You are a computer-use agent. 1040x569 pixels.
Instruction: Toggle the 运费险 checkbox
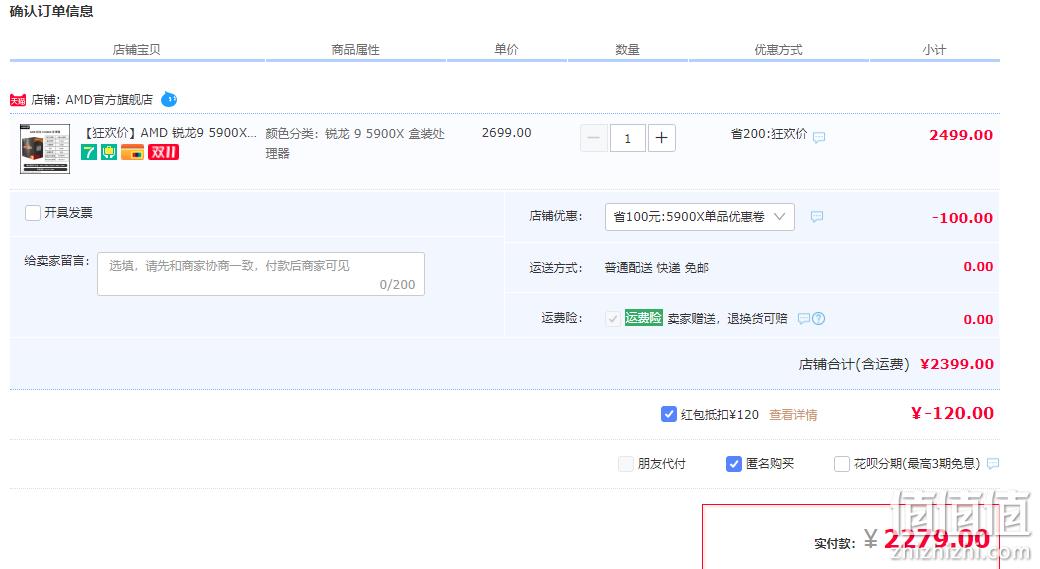(613, 318)
